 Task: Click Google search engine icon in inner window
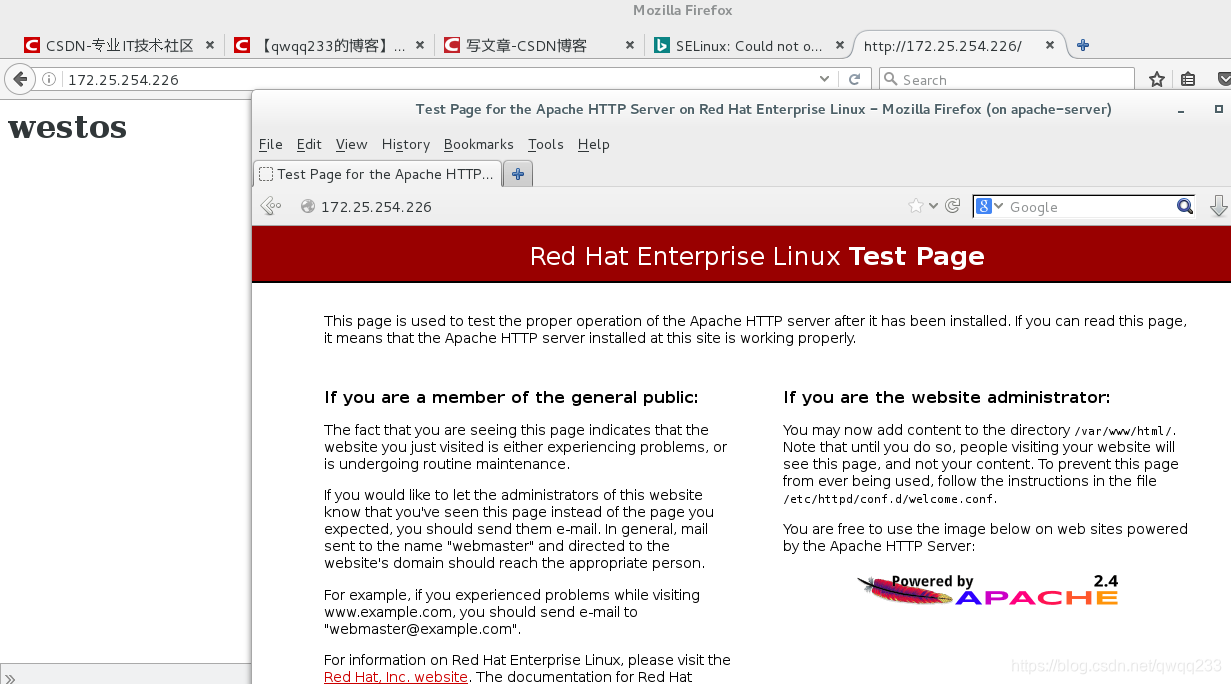click(x=984, y=206)
